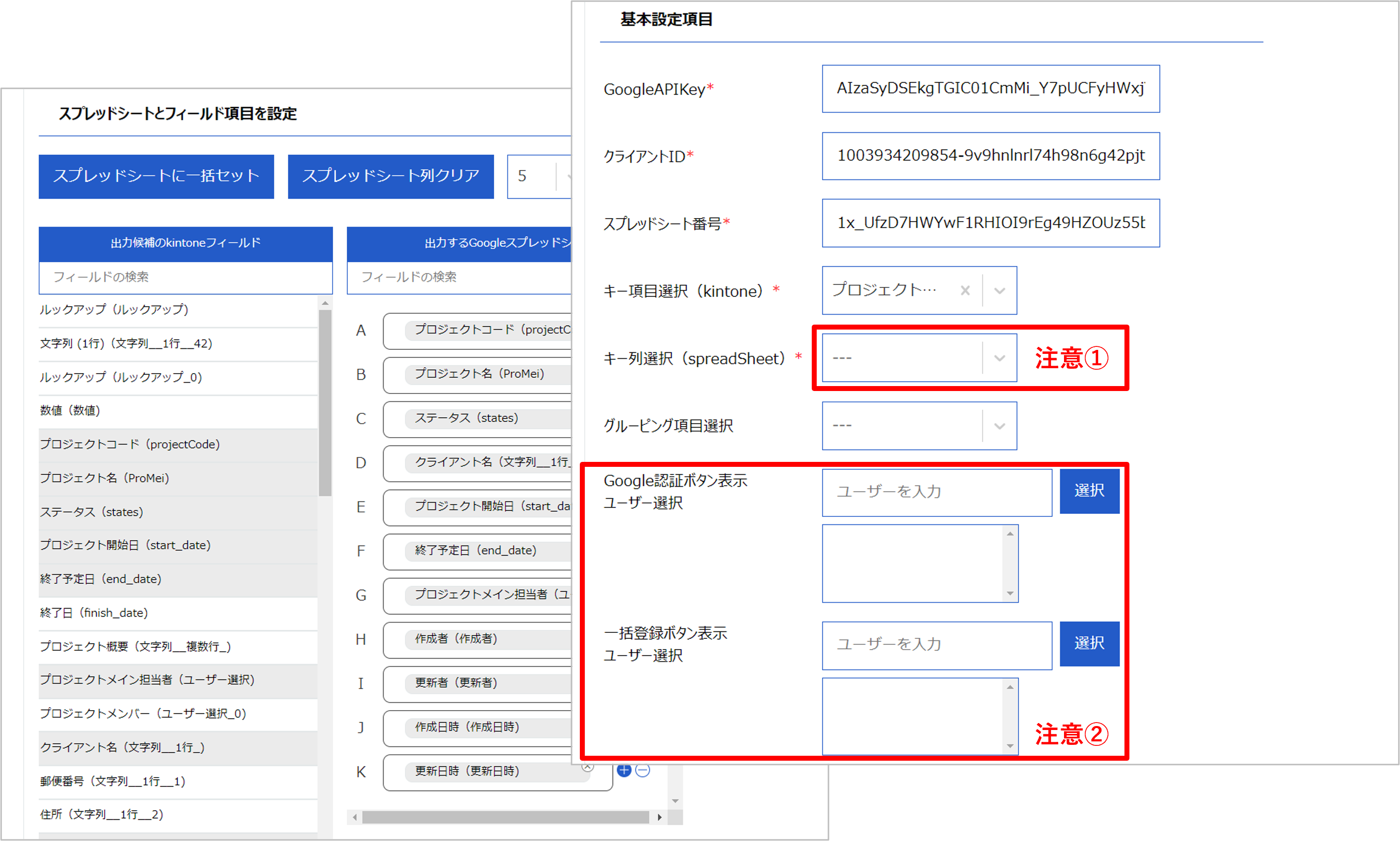Image resolution: width=1400 pixels, height=841 pixels.
Task: Select プロジェクト名（ProMei）in kintone list
Action: [x=178, y=478]
